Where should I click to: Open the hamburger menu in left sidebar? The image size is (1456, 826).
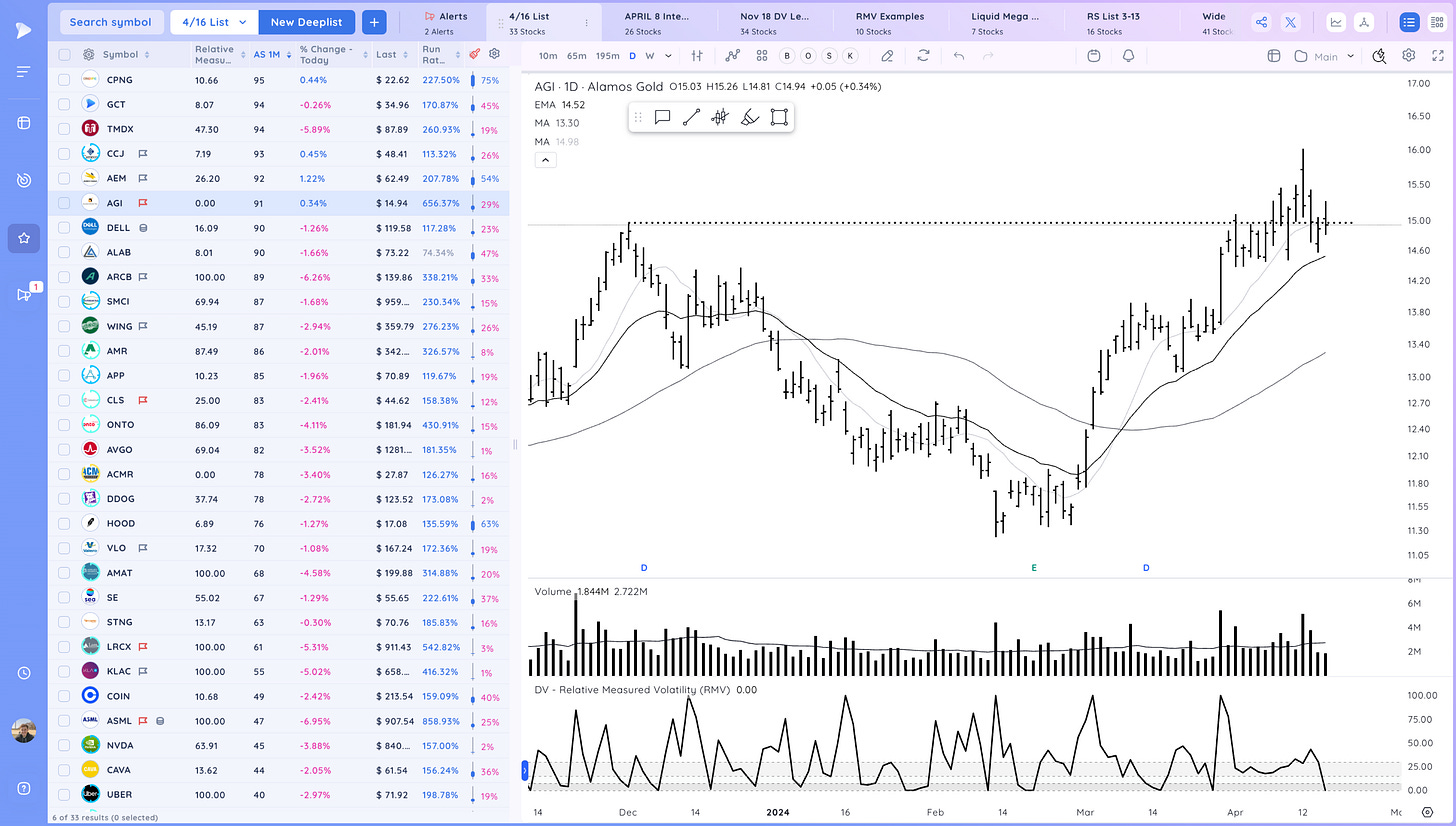23,72
